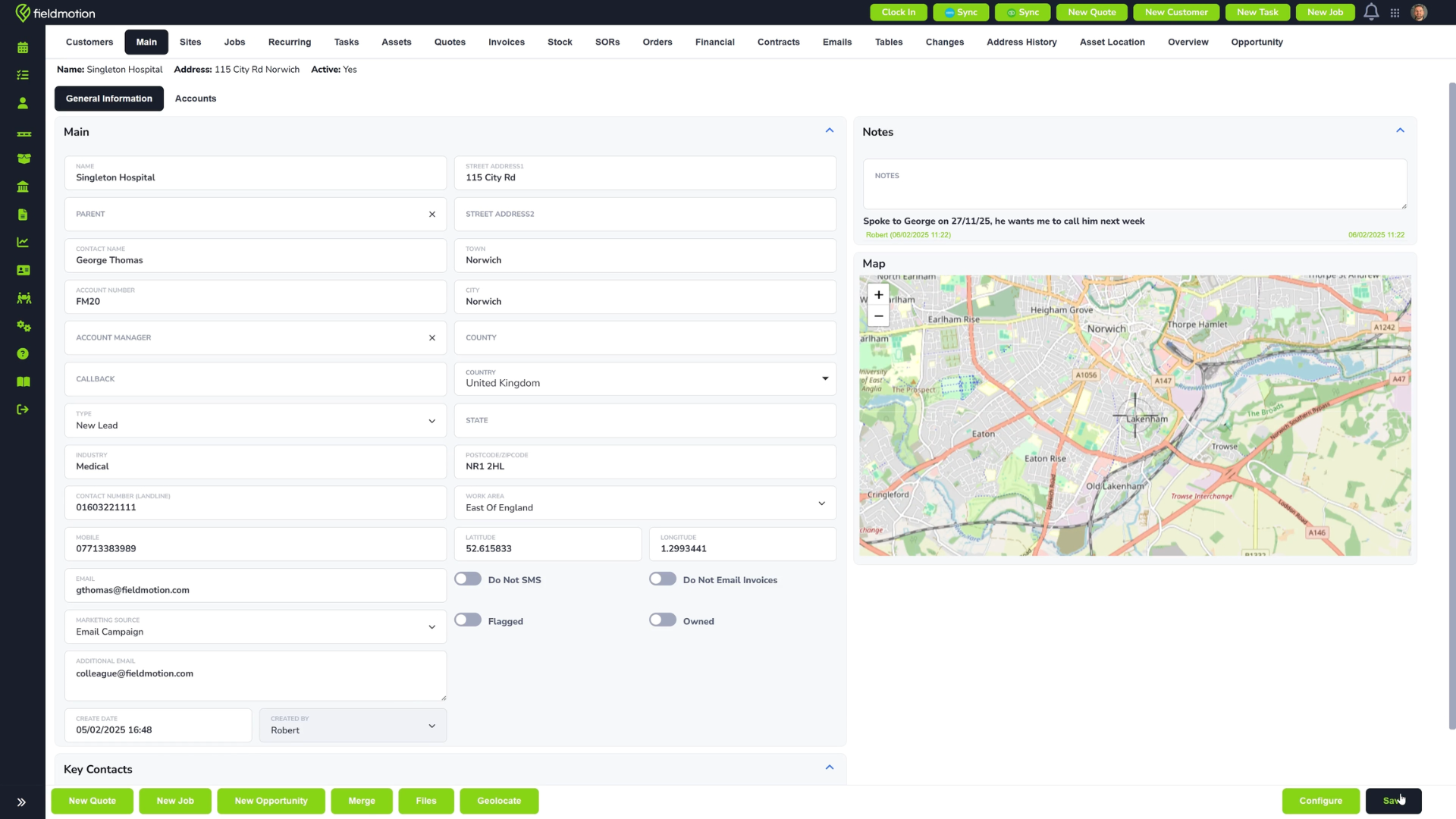The width and height of the screenshot is (1456, 819).
Task: Toggle the Flagged switch on
Action: 468,620
